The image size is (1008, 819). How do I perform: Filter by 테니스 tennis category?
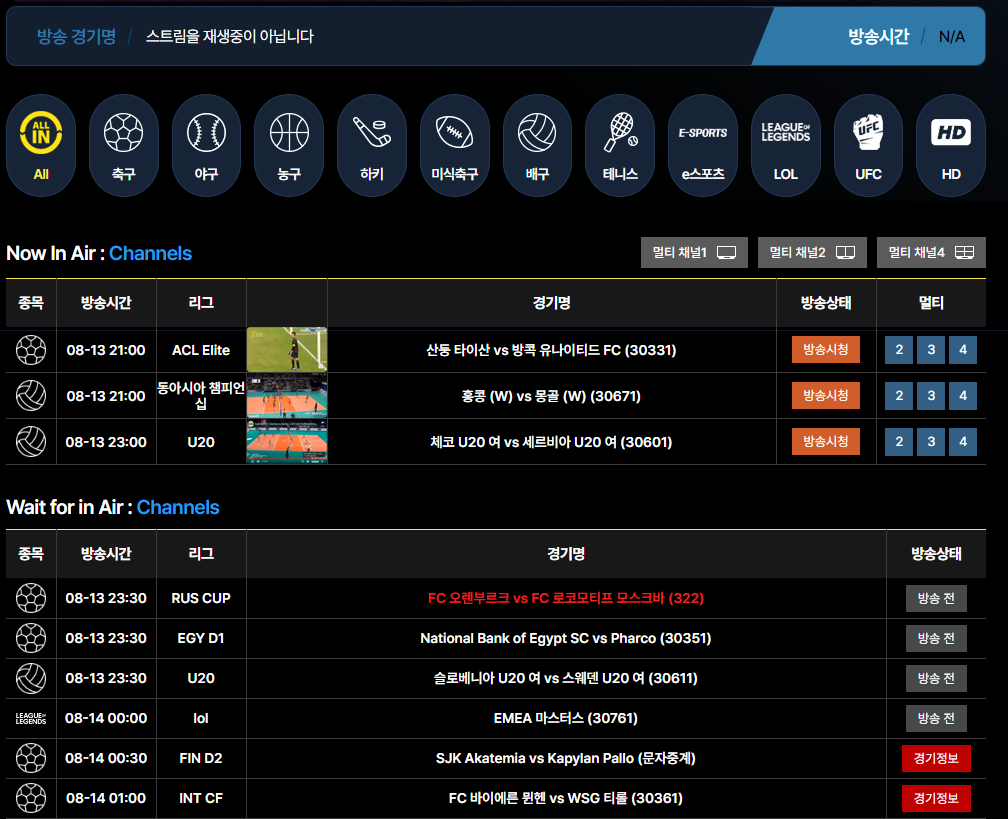620,145
